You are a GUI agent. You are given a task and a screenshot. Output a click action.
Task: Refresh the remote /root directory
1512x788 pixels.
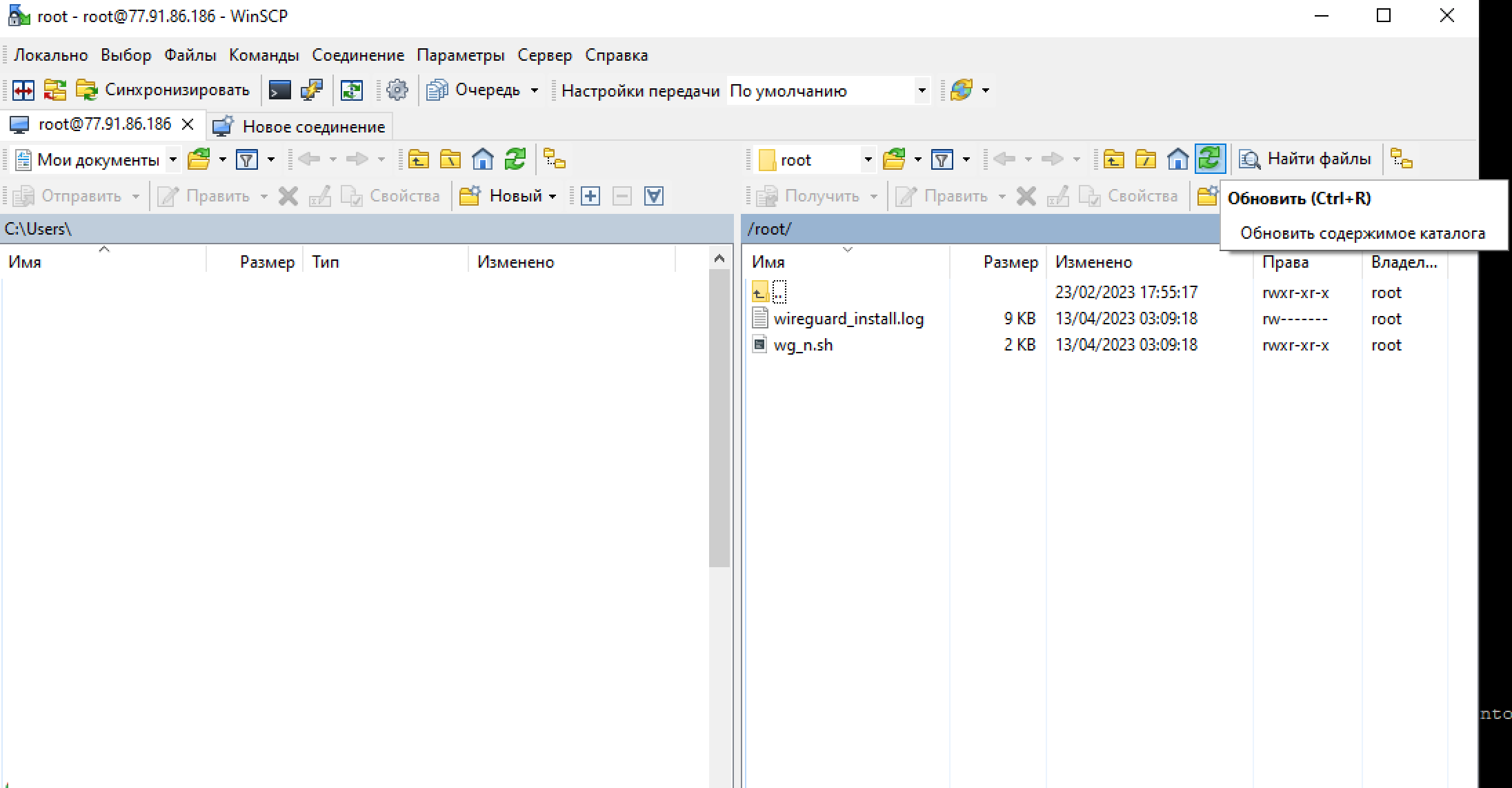click(1209, 159)
